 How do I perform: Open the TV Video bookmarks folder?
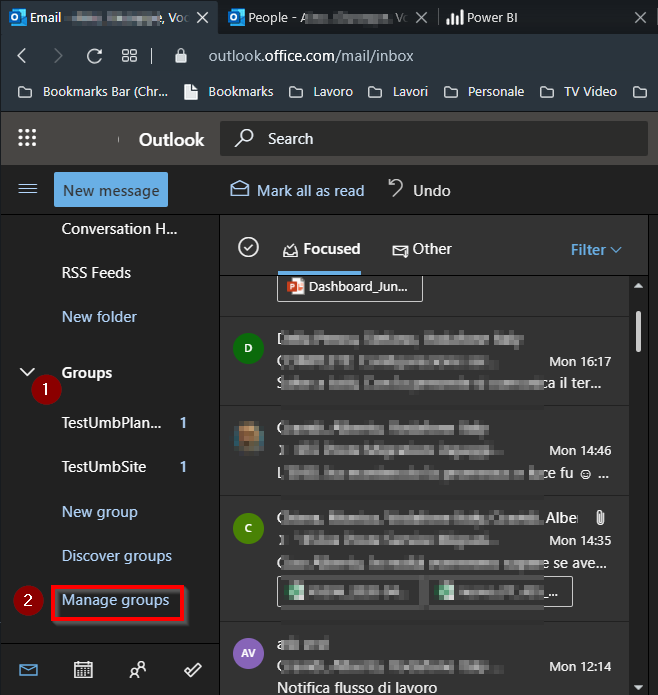(x=578, y=92)
